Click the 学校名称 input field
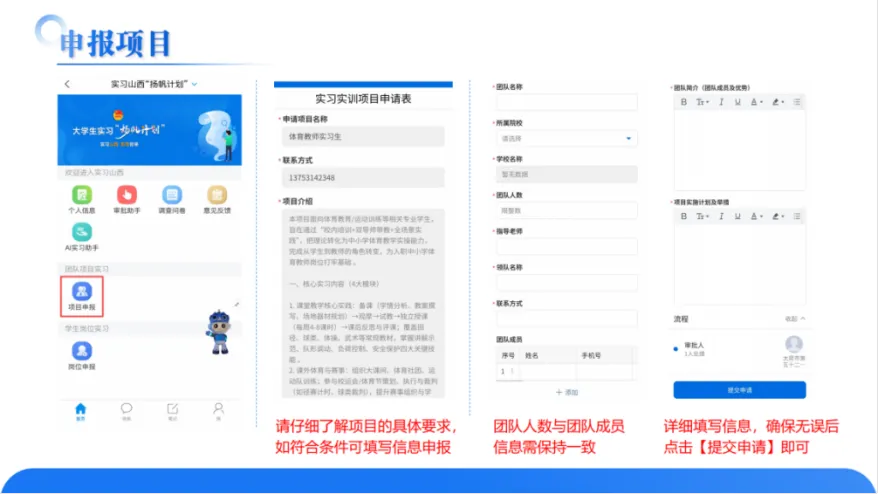 (x=567, y=174)
